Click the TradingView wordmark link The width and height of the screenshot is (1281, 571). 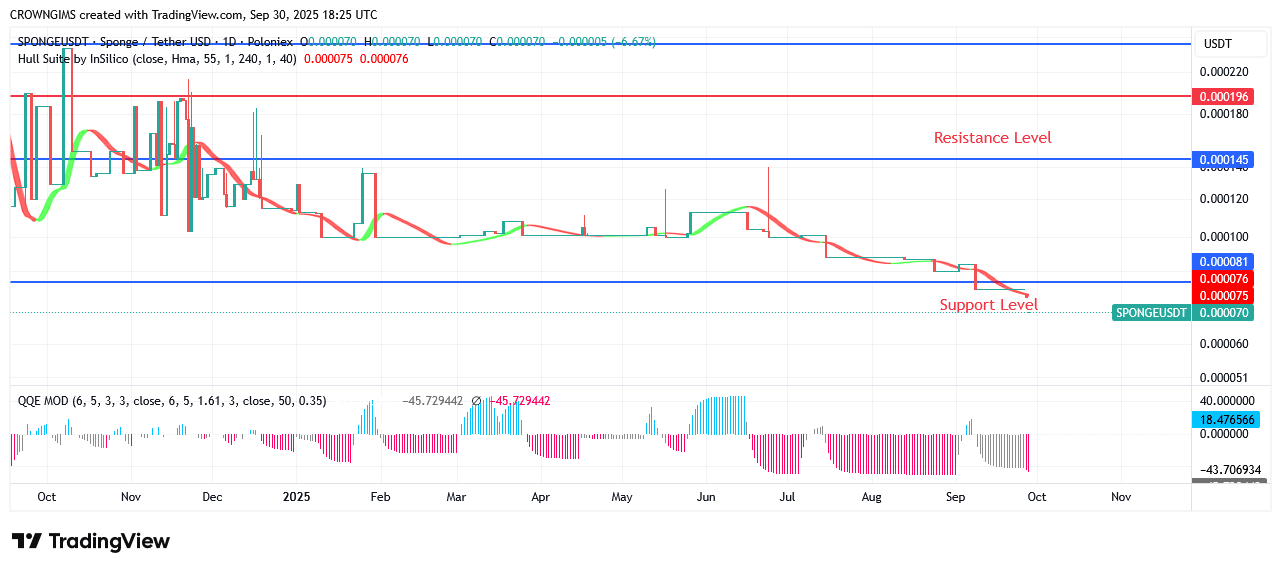coord(109,541)
